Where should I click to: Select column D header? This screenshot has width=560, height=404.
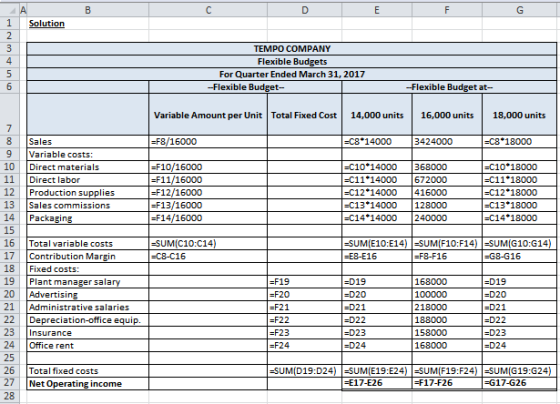tap(305, 10)
